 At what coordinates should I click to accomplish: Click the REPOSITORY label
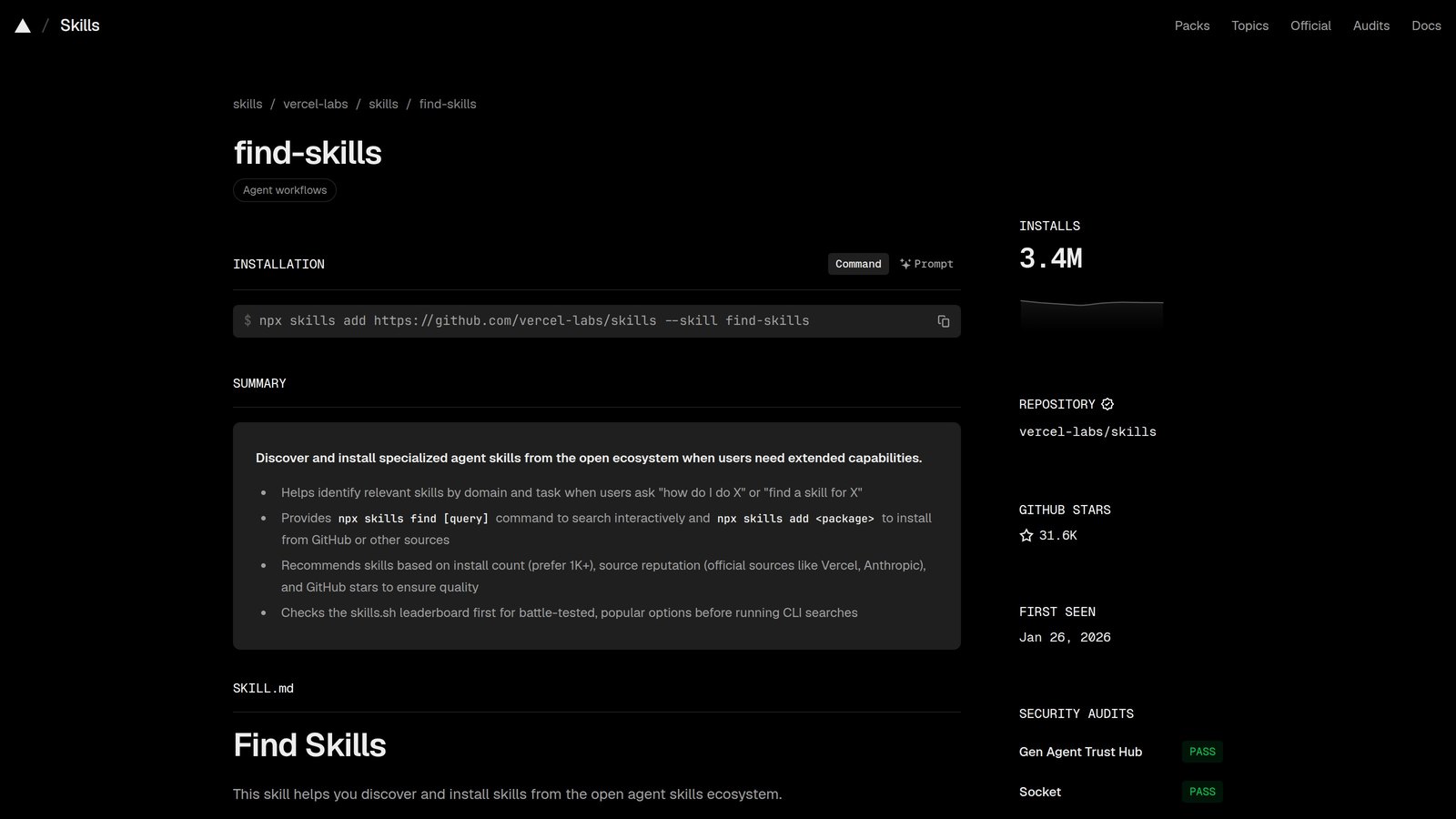point(1057,404)
